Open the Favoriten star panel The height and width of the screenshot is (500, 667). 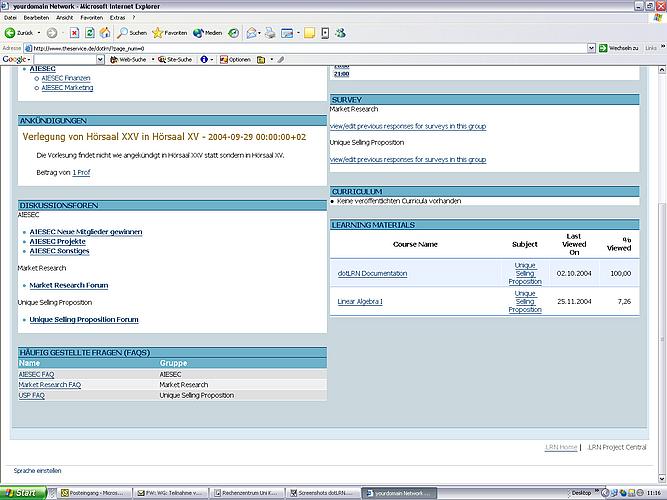pos(170,33)
